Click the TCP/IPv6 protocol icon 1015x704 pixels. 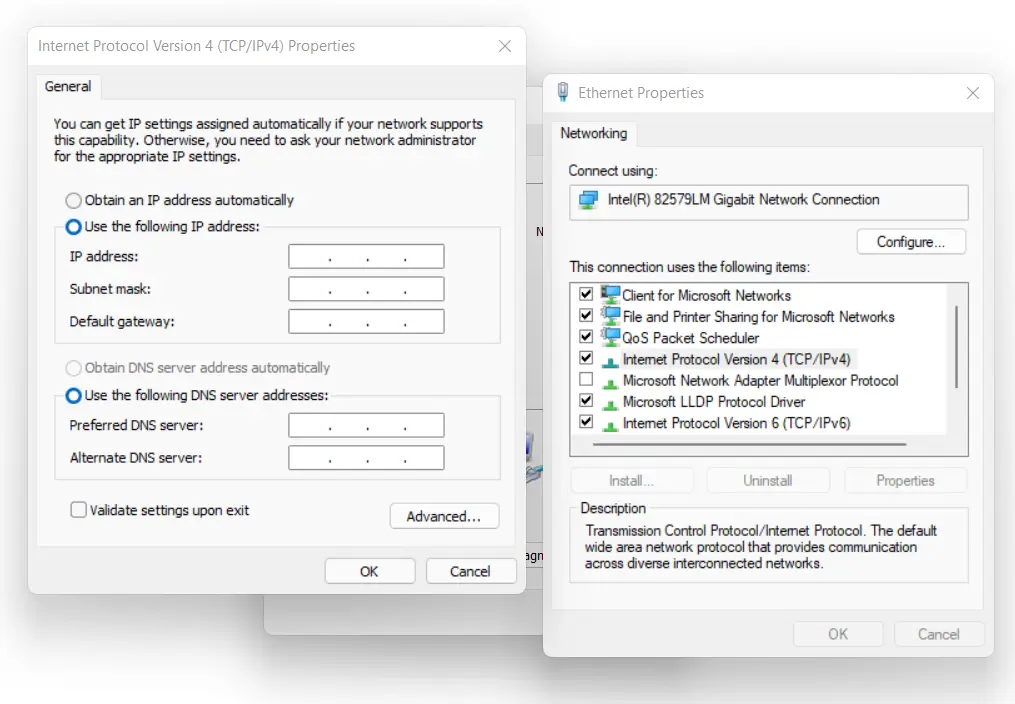coord(610,425)
